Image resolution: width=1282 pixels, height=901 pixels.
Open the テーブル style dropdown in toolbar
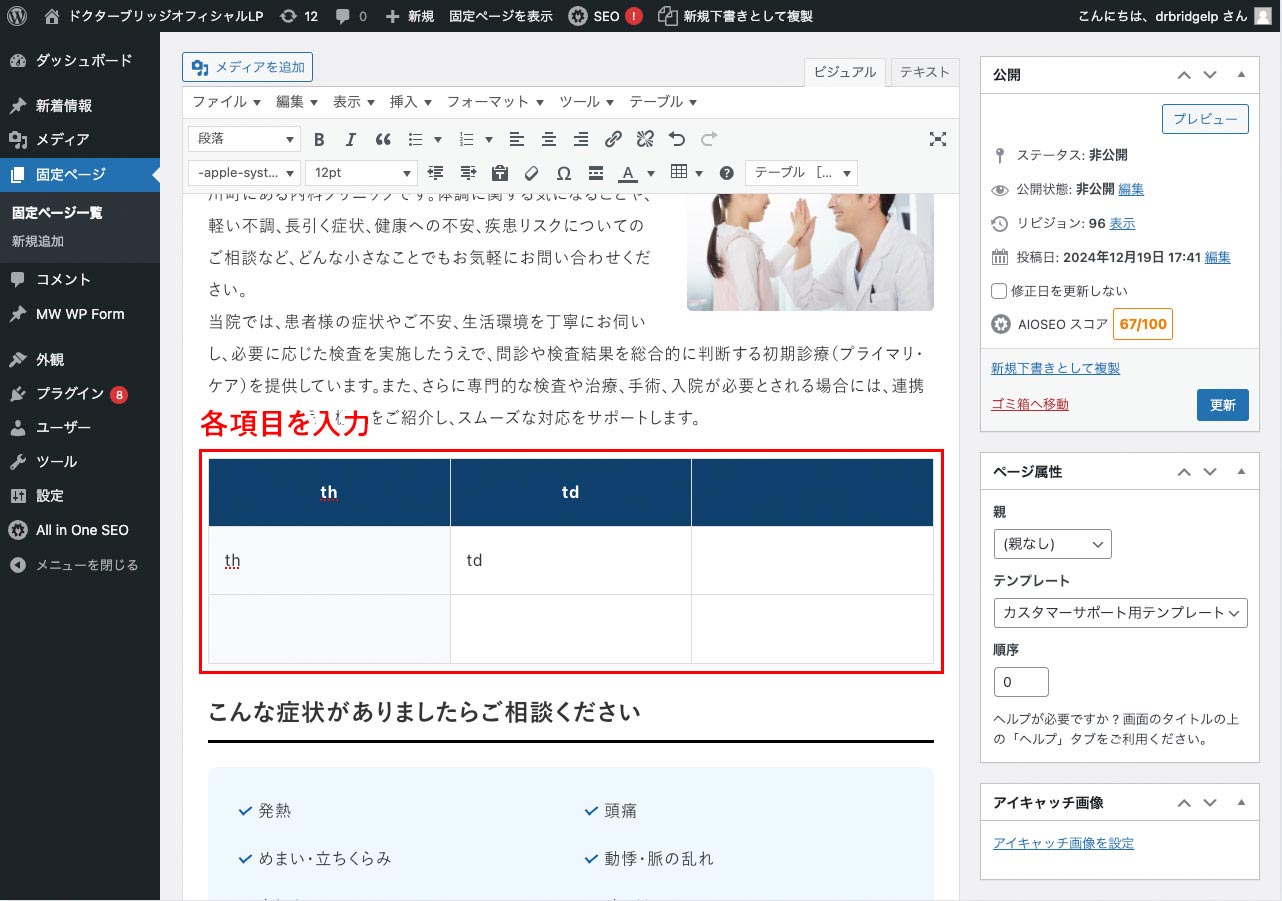(x=802, y=173)
